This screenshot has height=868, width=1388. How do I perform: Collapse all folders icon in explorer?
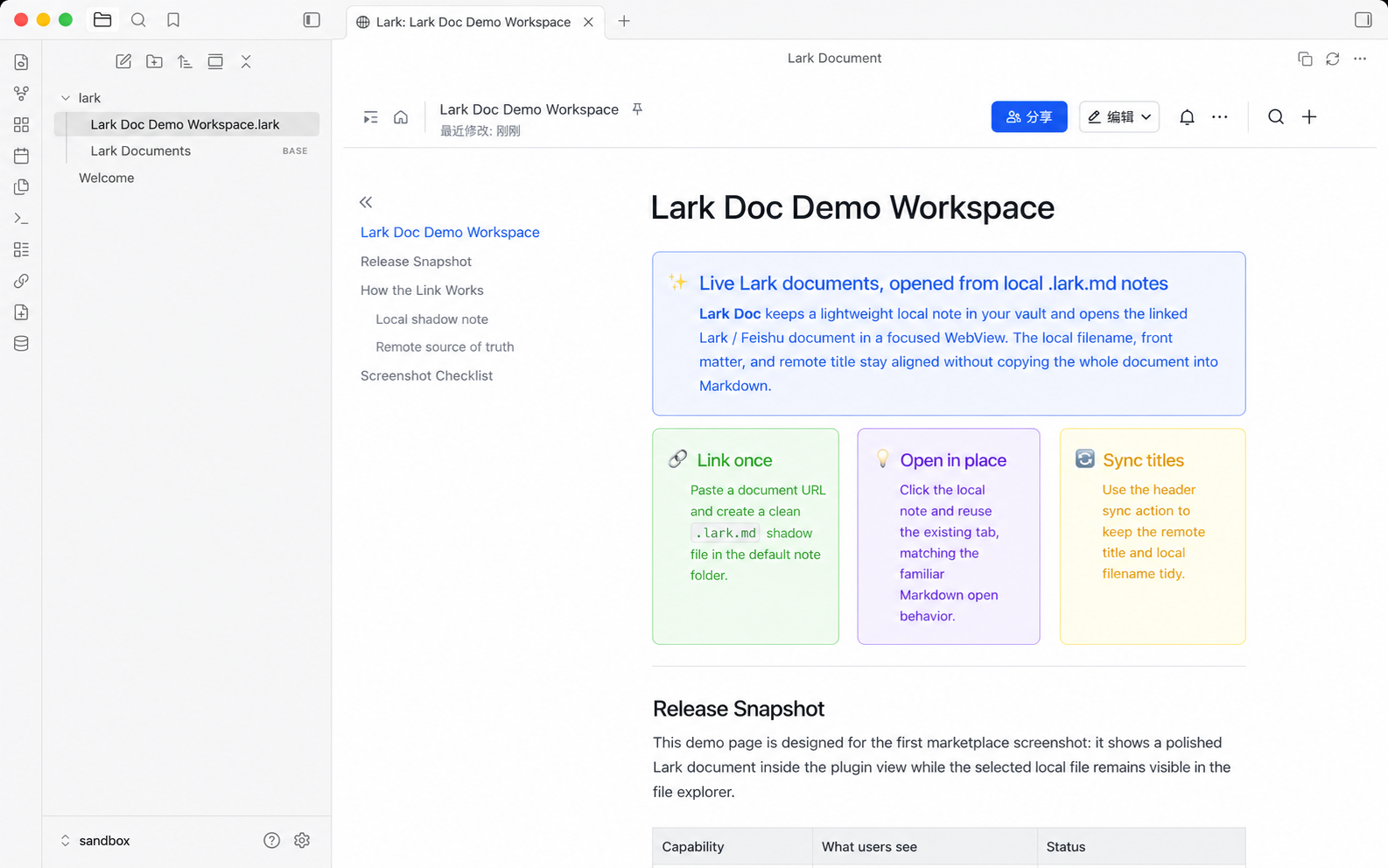tap(246, 61)
